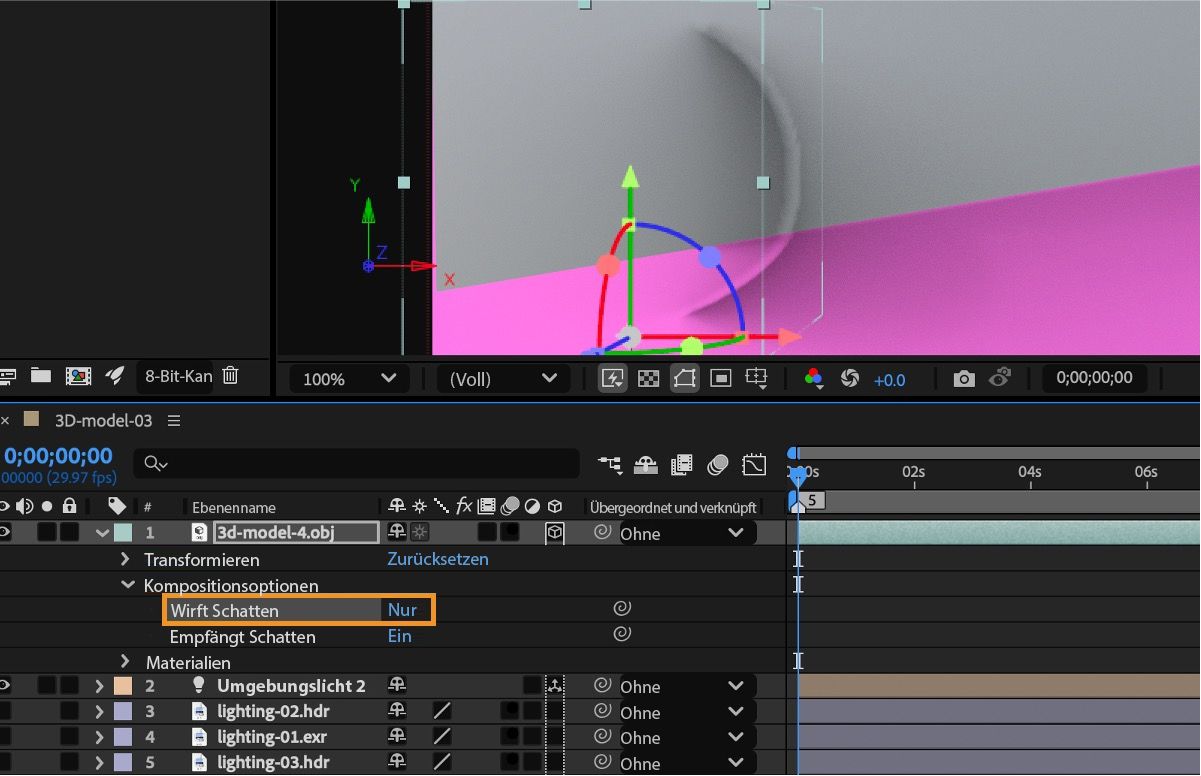Open the parent dropdown for Umgebungslicht 2

click(x=690, y=686)
